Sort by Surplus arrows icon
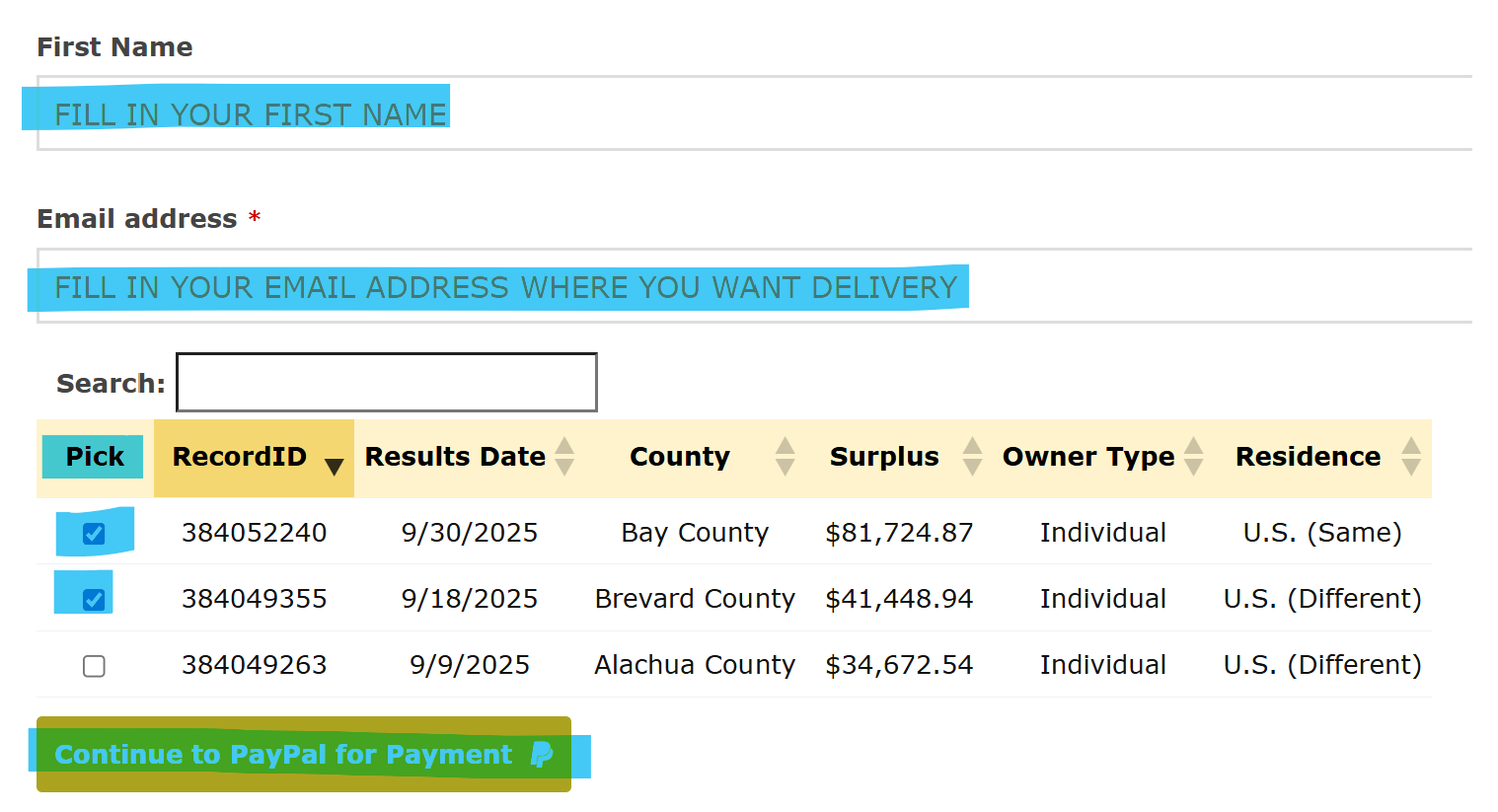Image resolution: width=1498 pixels, height=812 pixels. (973, 457)
